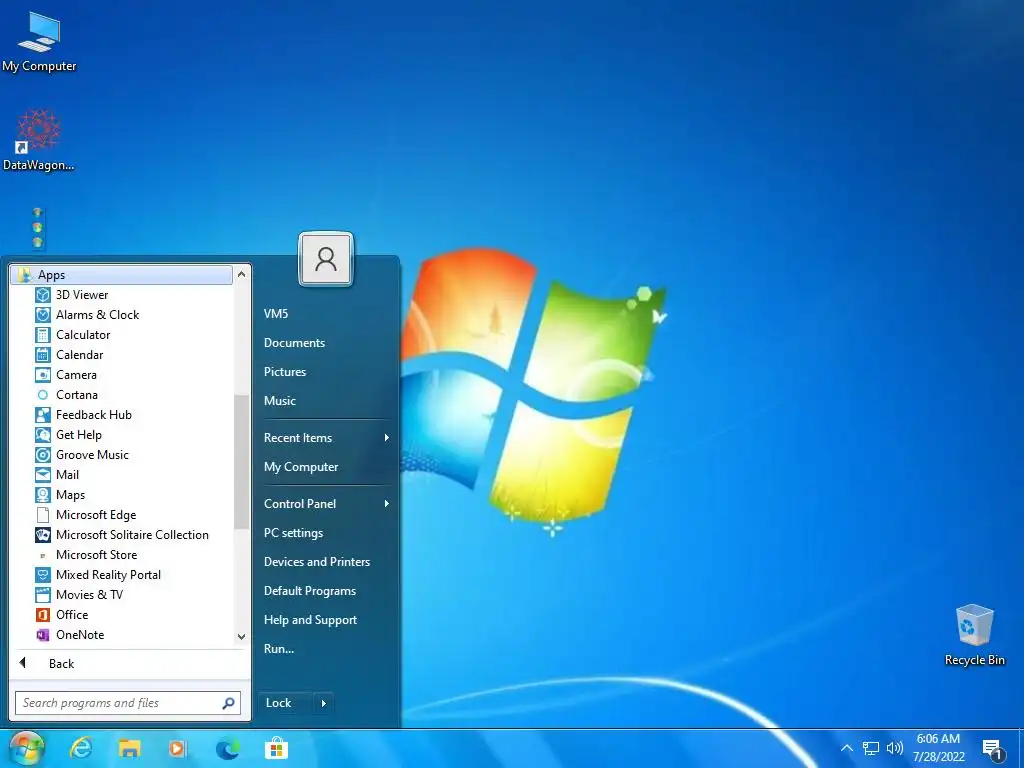Launch the Office app icon
The width and height of the screenshot is (1024, 768).
click(42, 615)
